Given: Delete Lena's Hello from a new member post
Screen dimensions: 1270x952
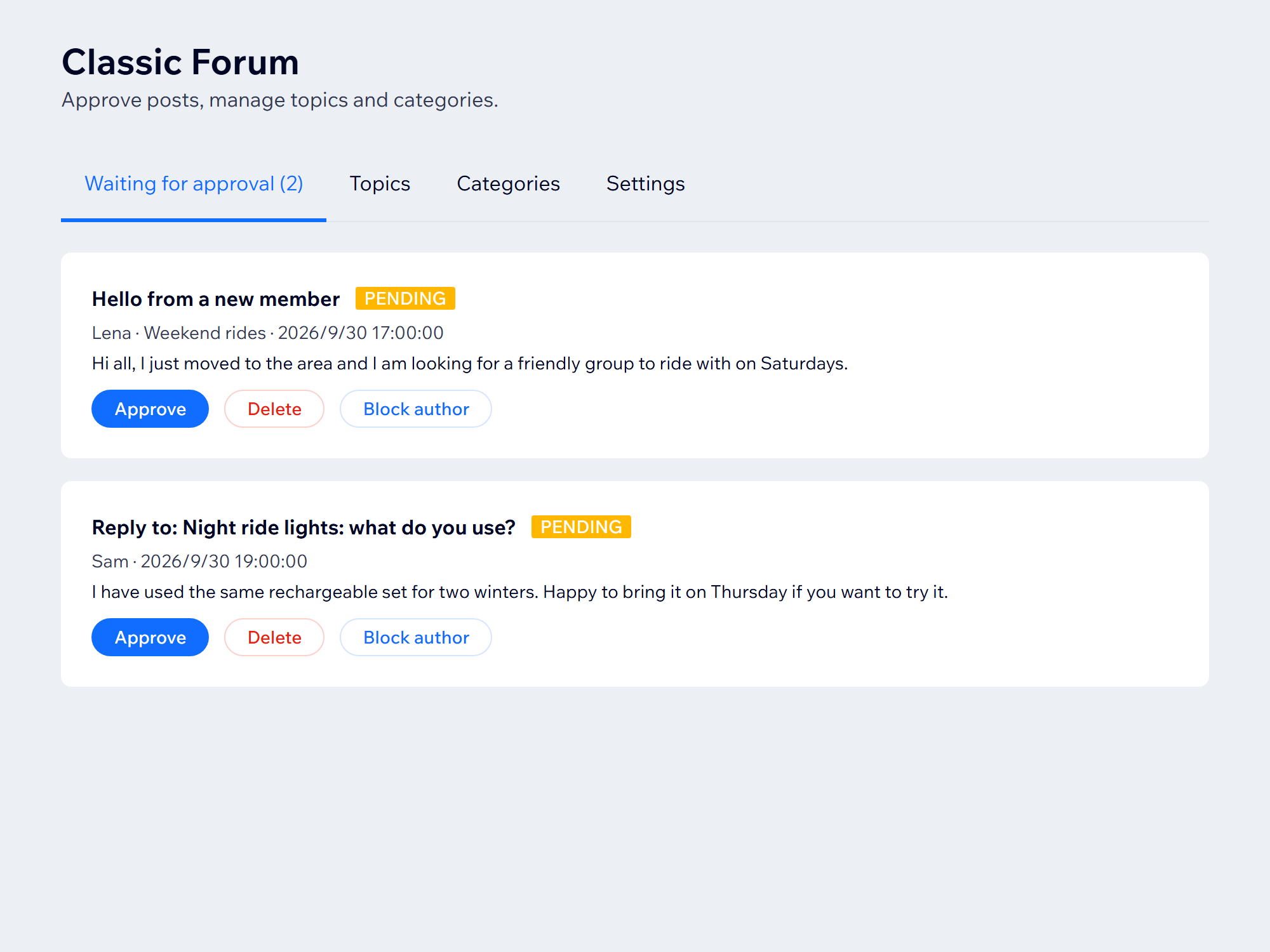Looking at the screenshot, I should tap(274, 409).
